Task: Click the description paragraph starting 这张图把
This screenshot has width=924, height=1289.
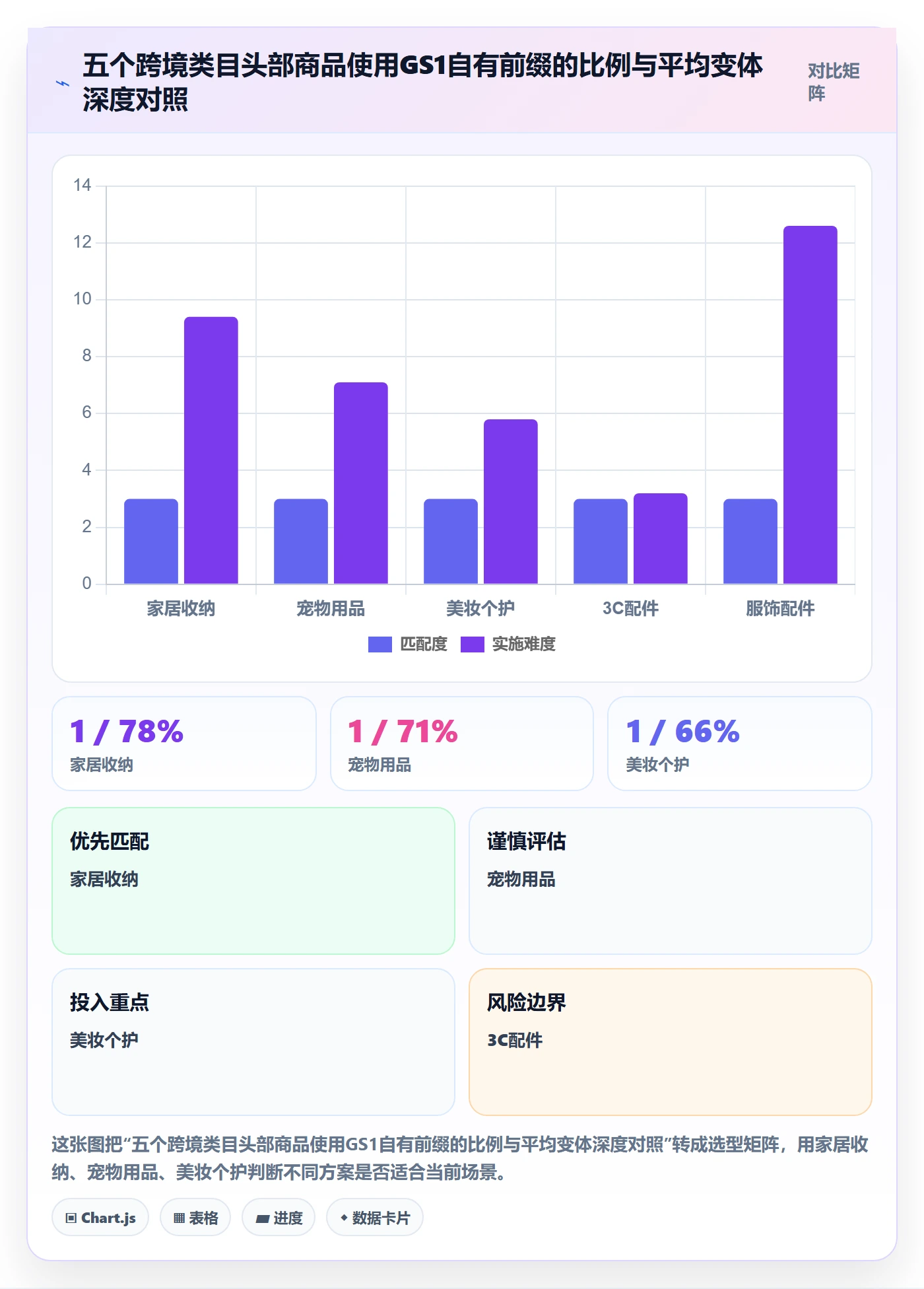Action: point(460,1158)
